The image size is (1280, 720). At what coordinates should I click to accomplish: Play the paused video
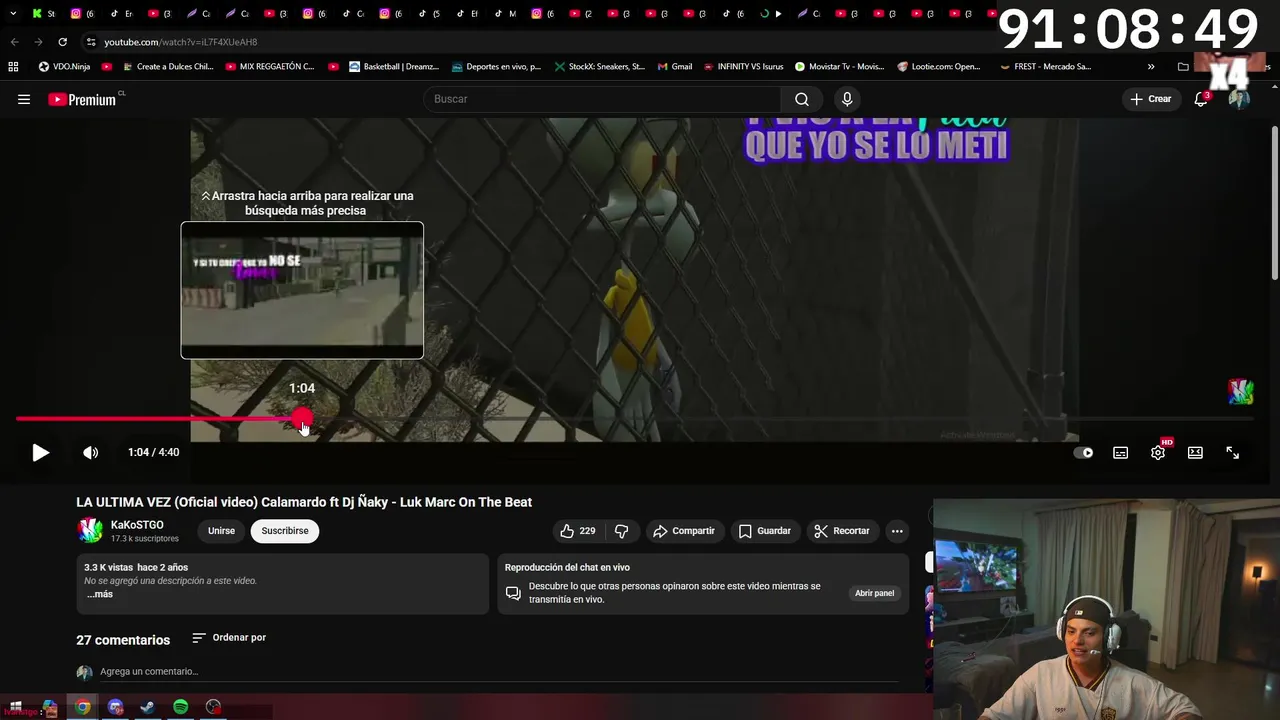tap(40, 453)
